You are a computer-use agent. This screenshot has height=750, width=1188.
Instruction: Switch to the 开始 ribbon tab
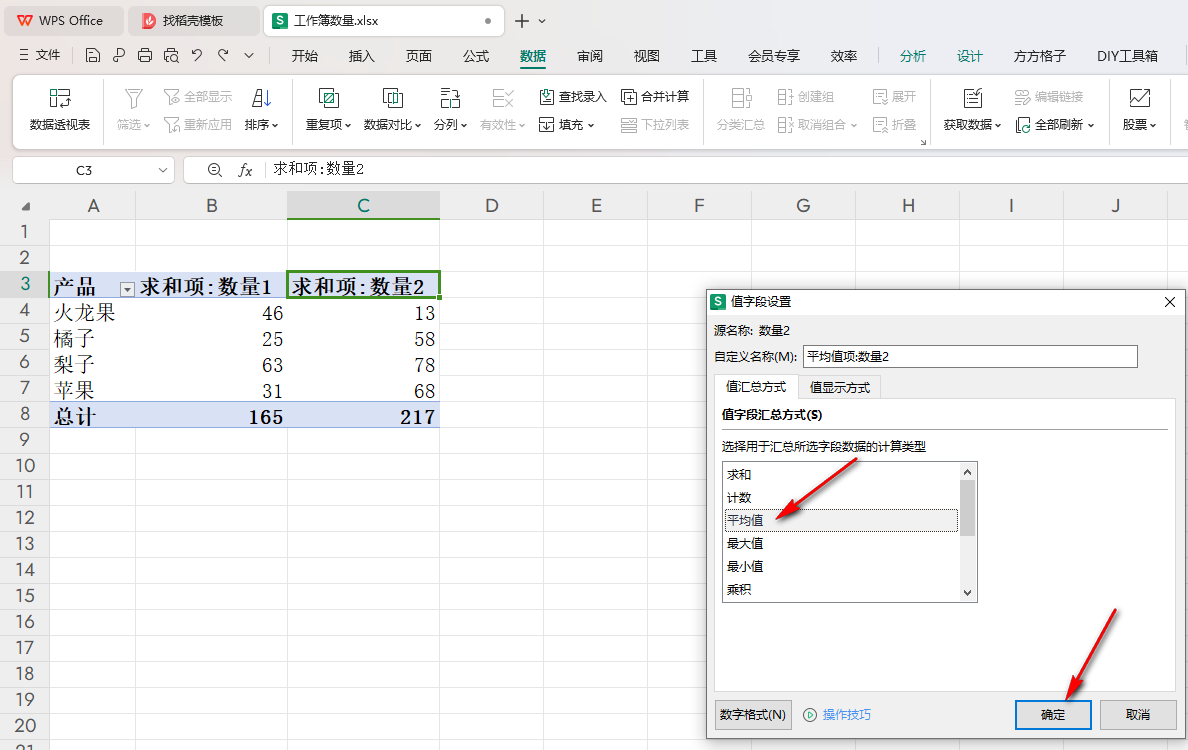(305, 55)
